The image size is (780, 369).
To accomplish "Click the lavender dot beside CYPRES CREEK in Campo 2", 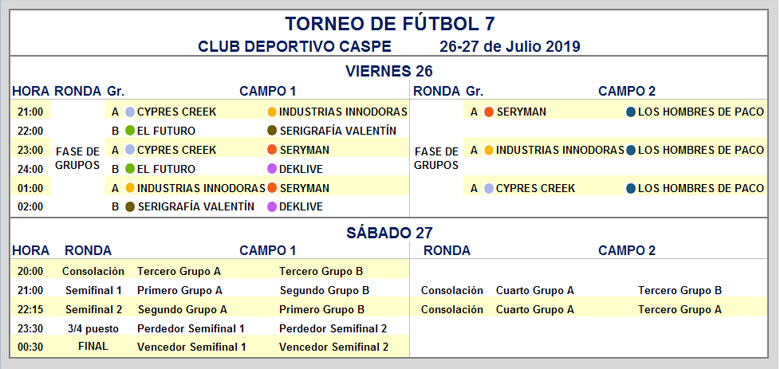I will point(488,188).
